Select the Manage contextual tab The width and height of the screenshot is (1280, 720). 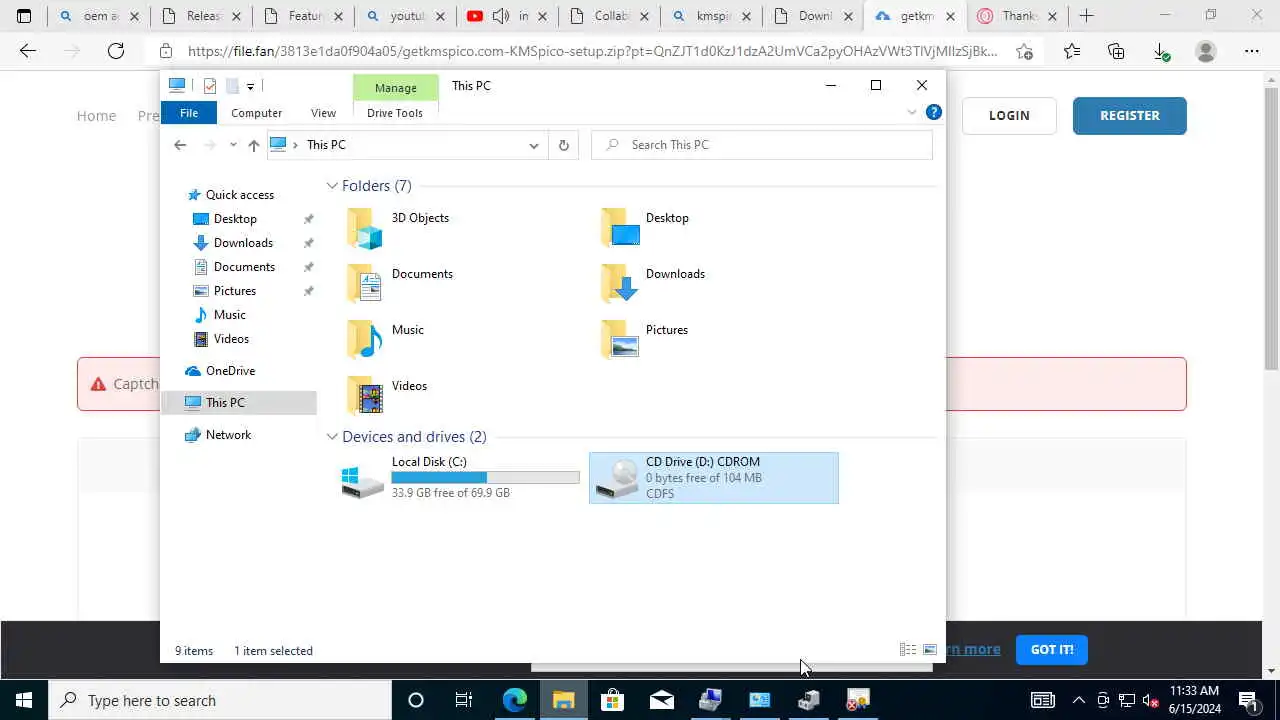396,88
